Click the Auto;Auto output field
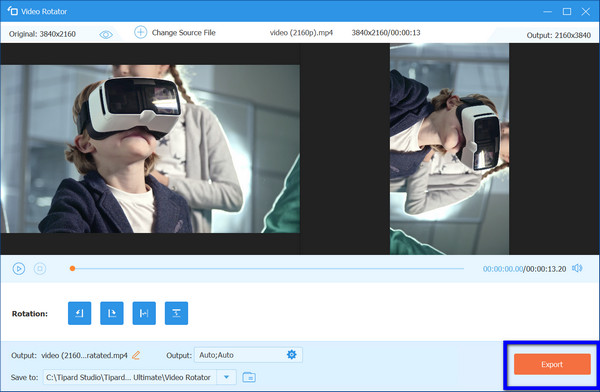 pos(248,355)
